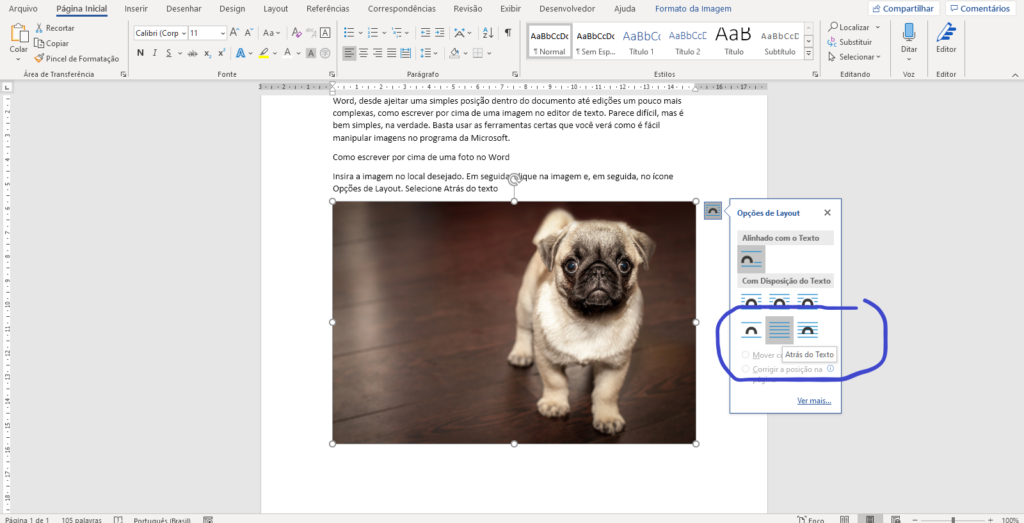Toggle strikethrough formatting
This screenshot has width=1024, height=523.
click(x=192, y=53)
